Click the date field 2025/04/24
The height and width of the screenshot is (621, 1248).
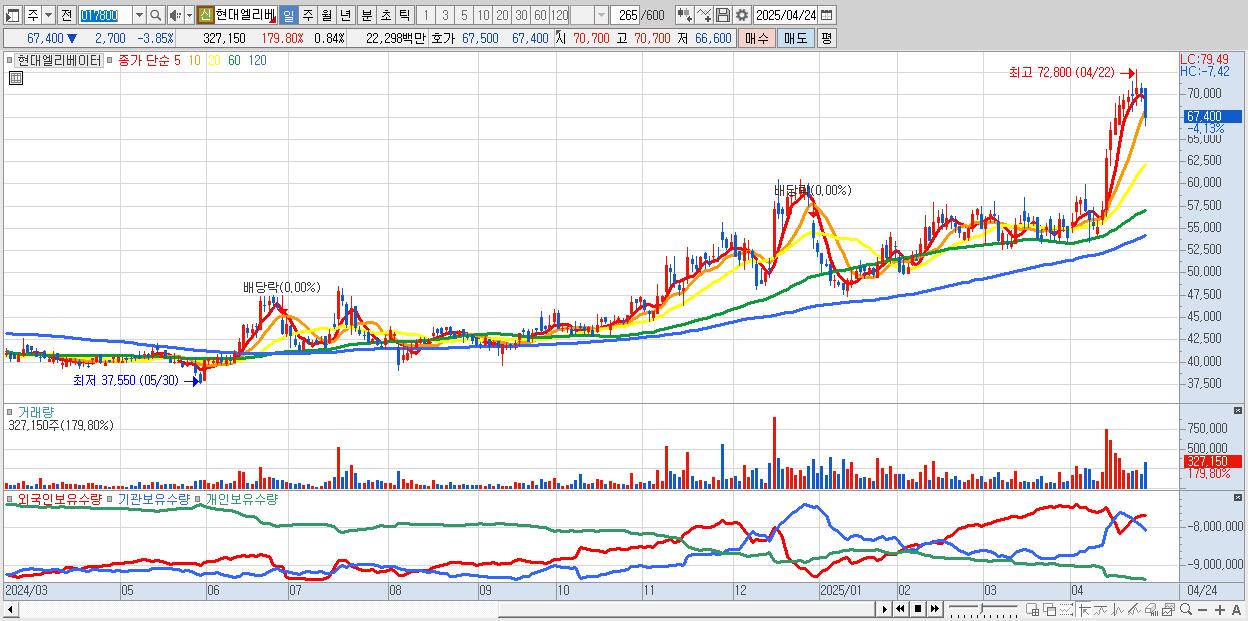pyautogui.click(x=786, y=15)
